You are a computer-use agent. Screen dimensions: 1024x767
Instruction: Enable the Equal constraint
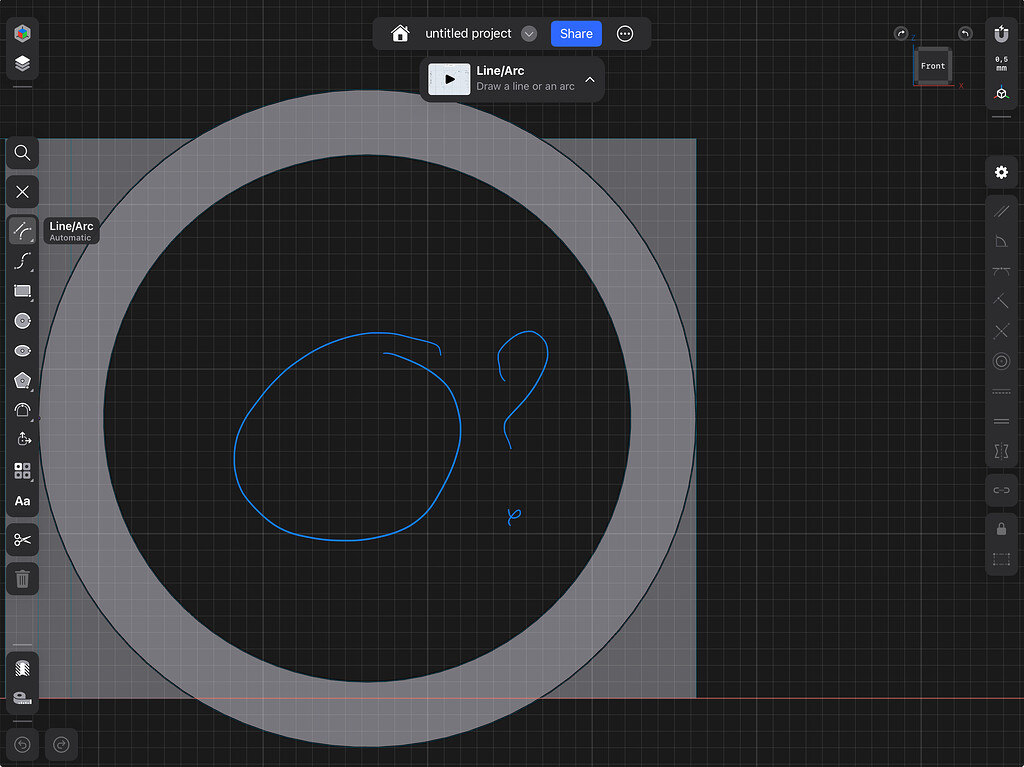point(1001,421)
